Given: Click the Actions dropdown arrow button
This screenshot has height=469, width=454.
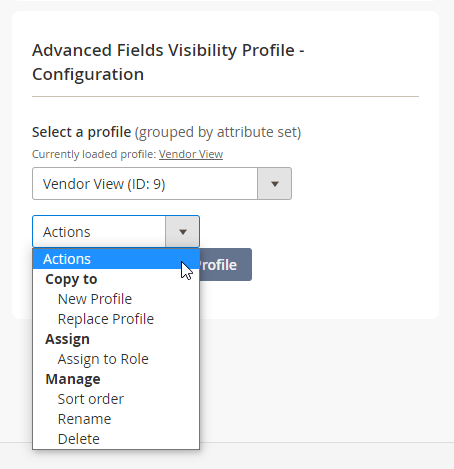Looking at the screenshot, I should click(182, 232).
